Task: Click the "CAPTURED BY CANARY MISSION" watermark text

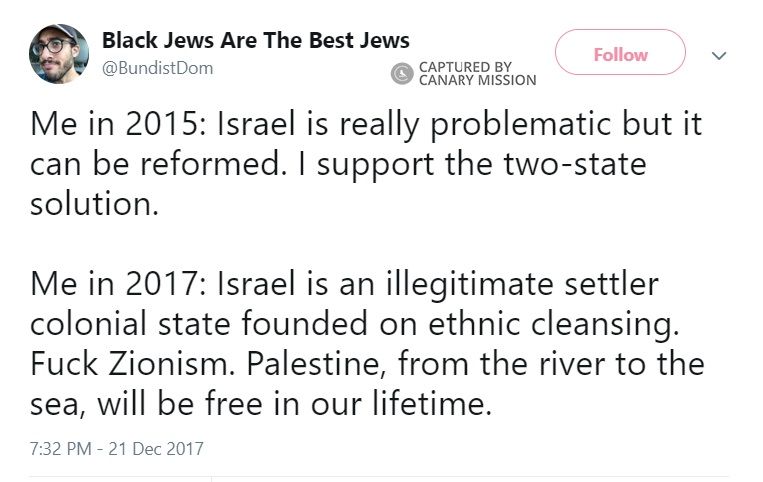Action: tap(476, 73)
